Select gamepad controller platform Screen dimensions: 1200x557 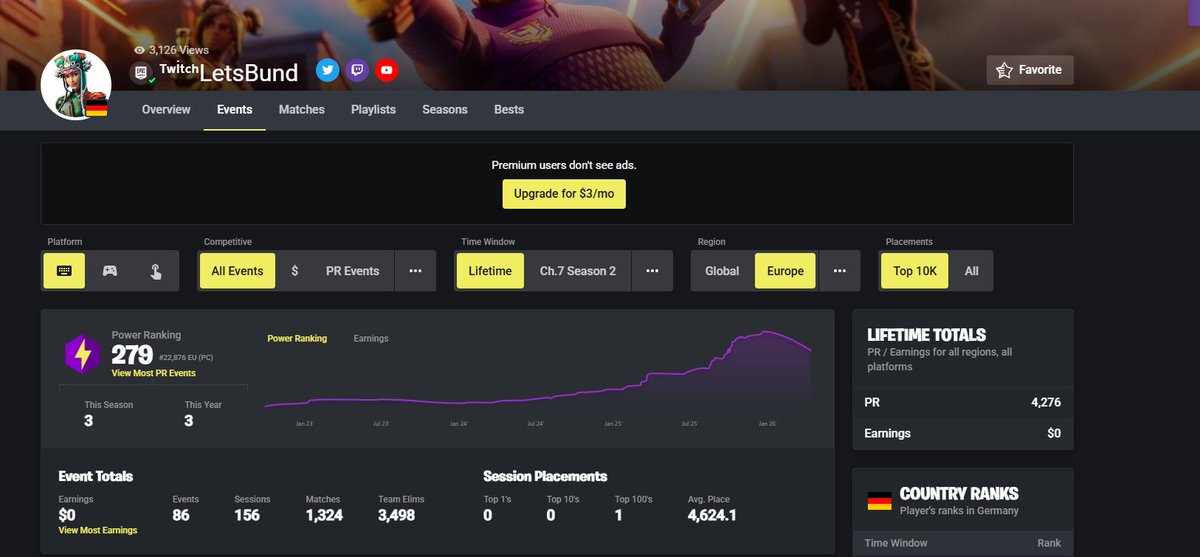click(110, 271)
